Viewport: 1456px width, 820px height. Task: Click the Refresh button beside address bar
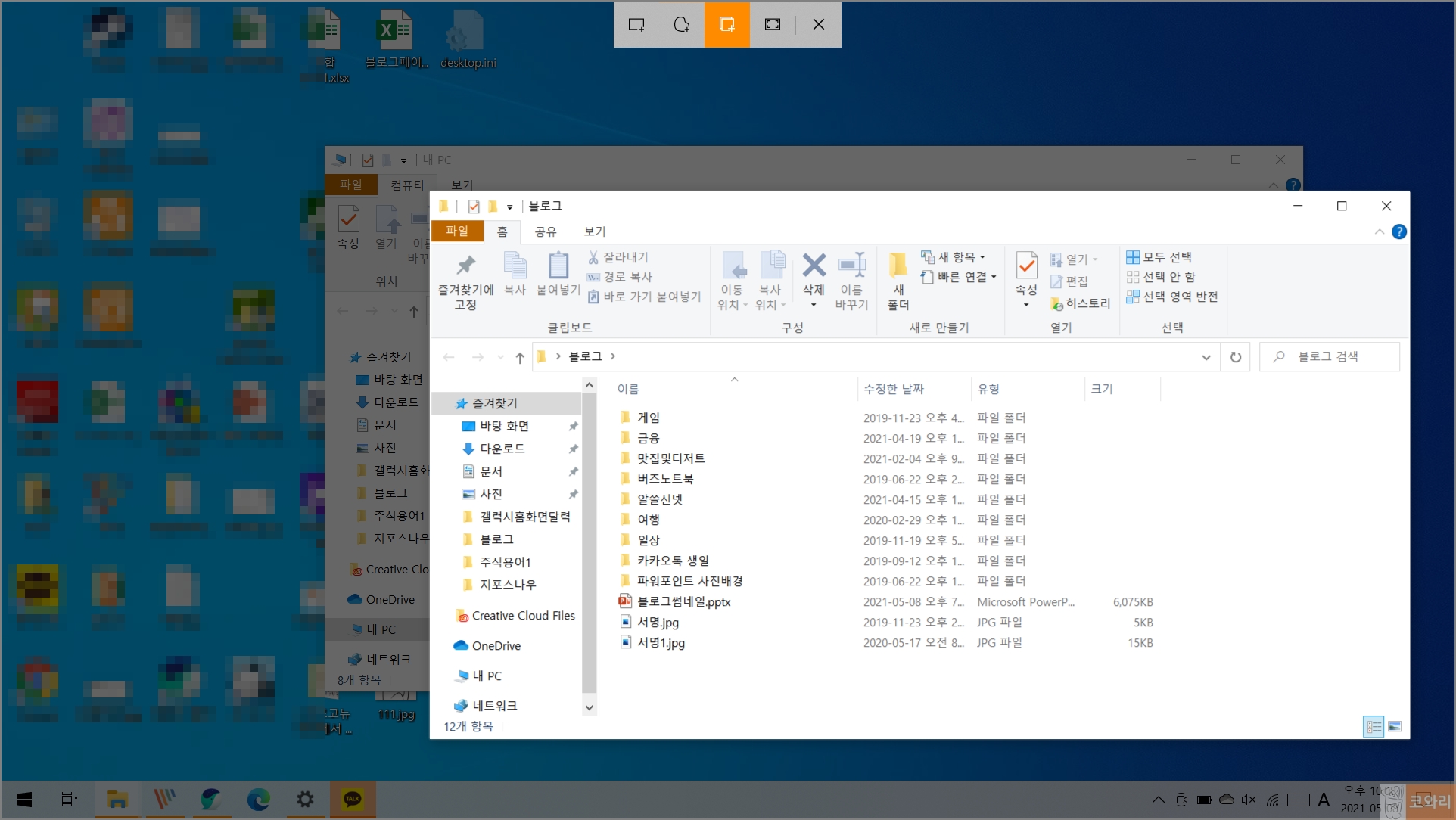coord(1236,357)
